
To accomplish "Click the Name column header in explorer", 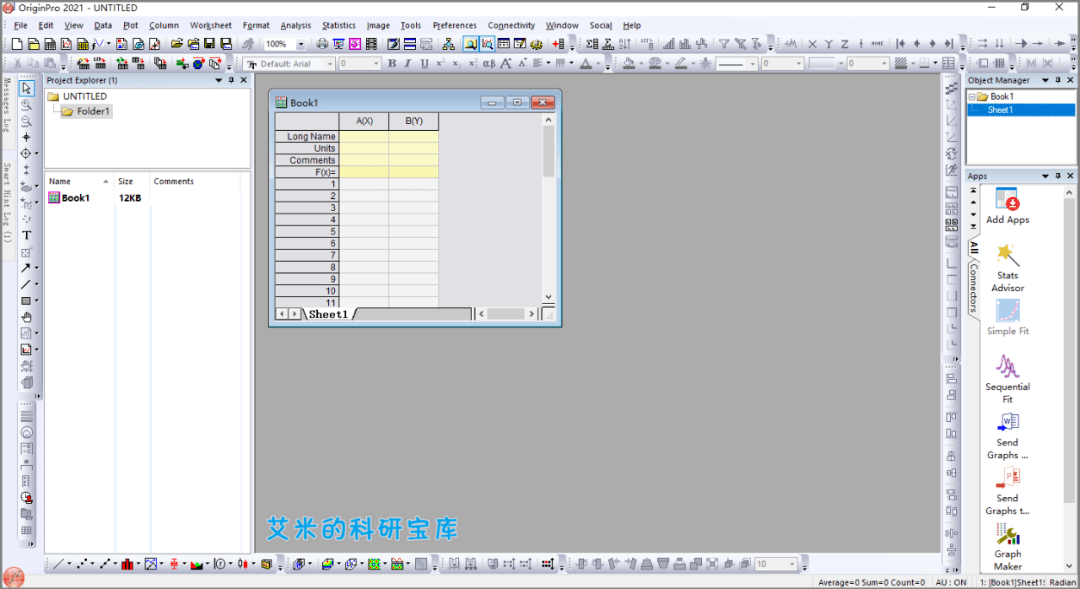I will [x=79, y=181].
